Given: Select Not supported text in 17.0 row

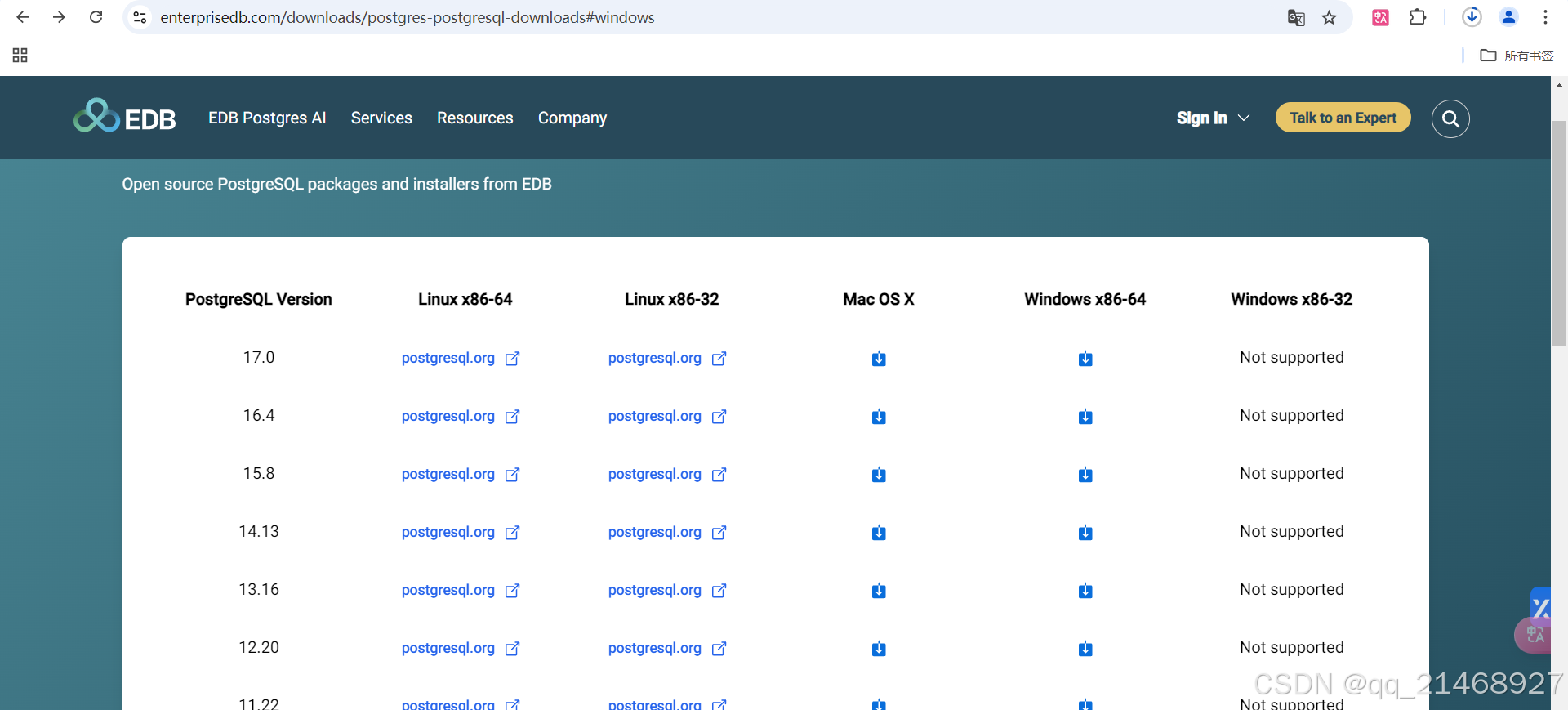Looking at the screenshot, I should point(1291,357).
